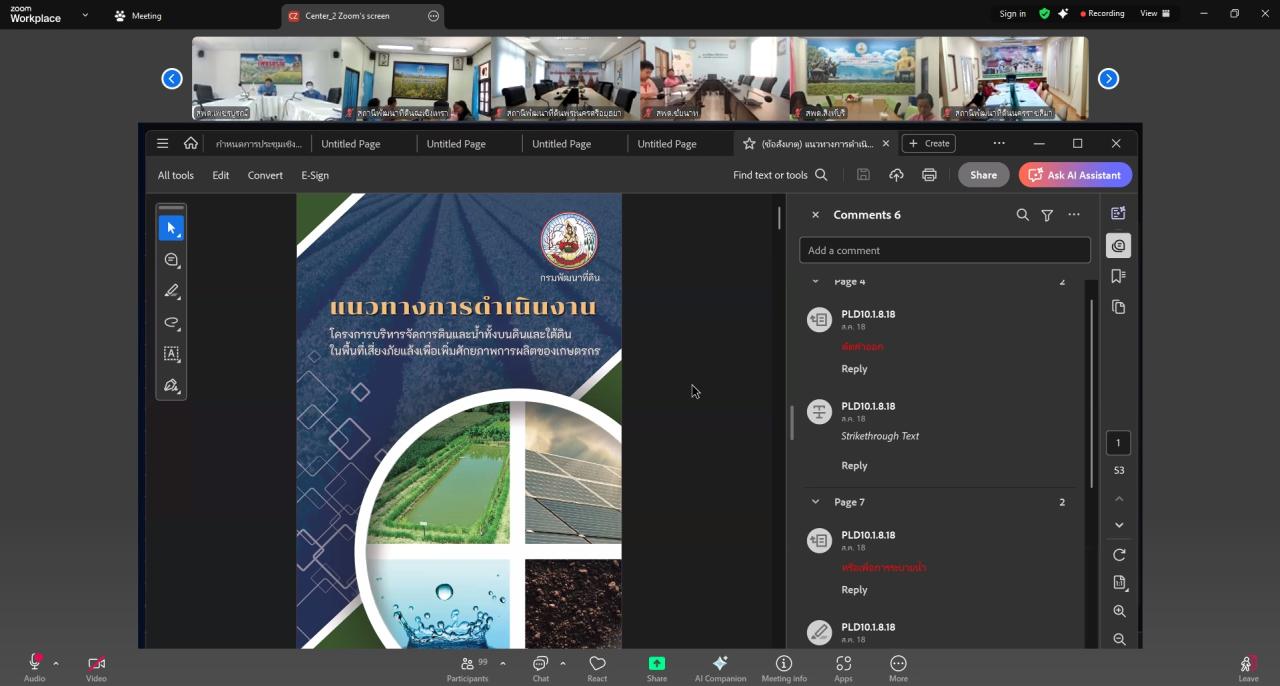Open the bookmarks panel icon

(x=1118, y=276)
